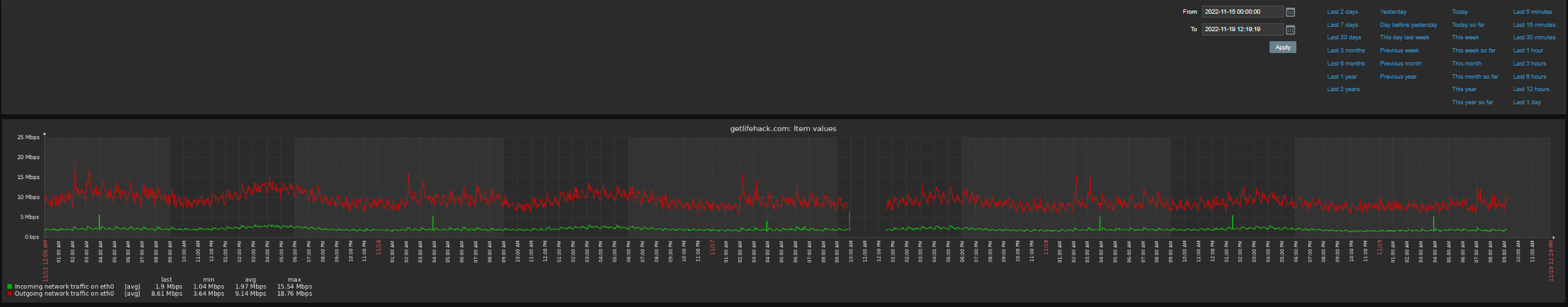Image resolution: width=1568 pixels, height=307 pixels.
Task: Click the graph title getlifehack.com: Item values
Action: (783, 129)
